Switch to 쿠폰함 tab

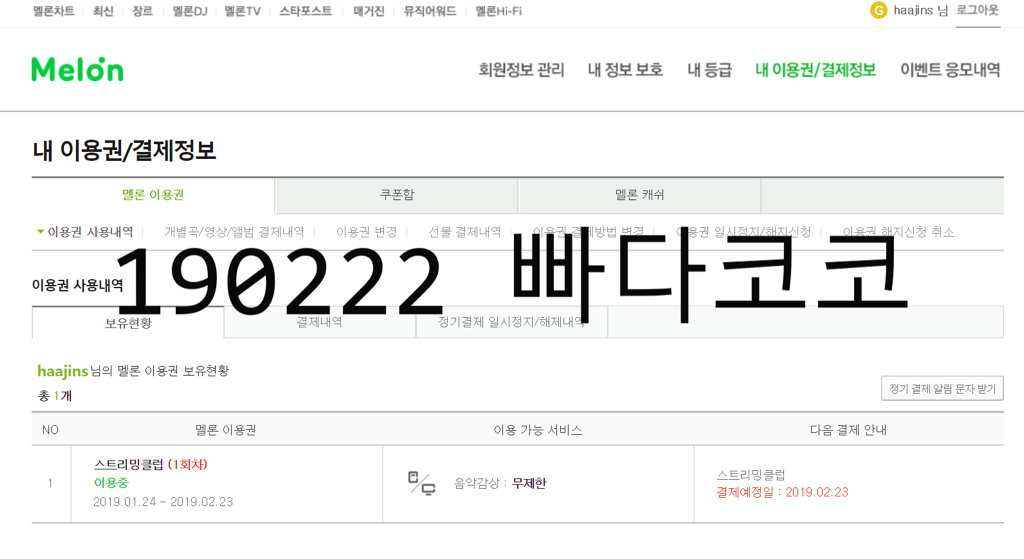[x=396, y=195]
